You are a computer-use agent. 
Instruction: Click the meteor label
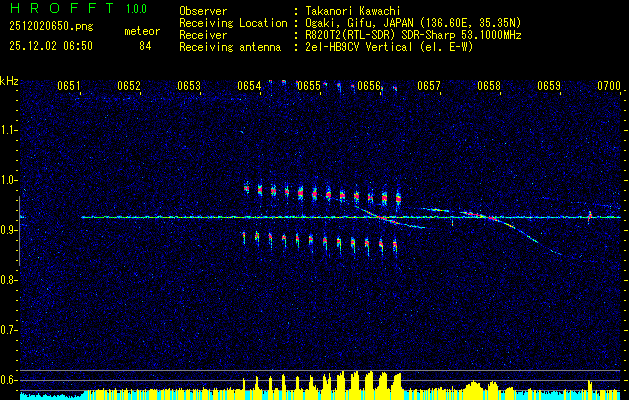(x=142, y=31)
